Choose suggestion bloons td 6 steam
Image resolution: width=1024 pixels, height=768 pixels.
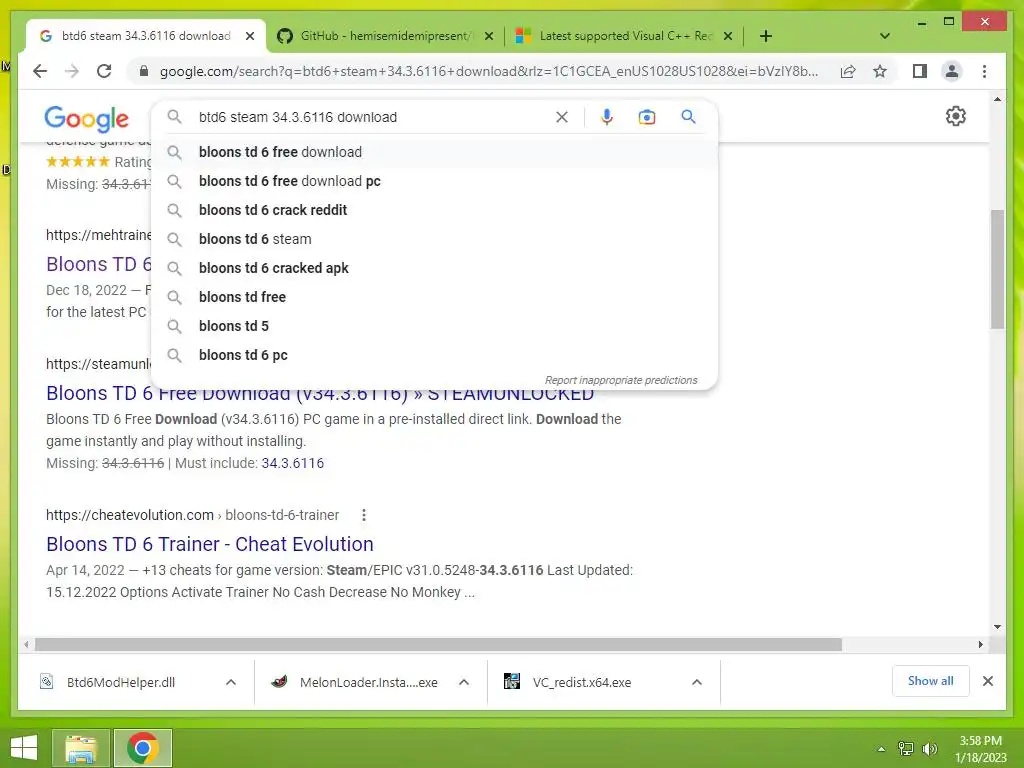pos(434,239)
